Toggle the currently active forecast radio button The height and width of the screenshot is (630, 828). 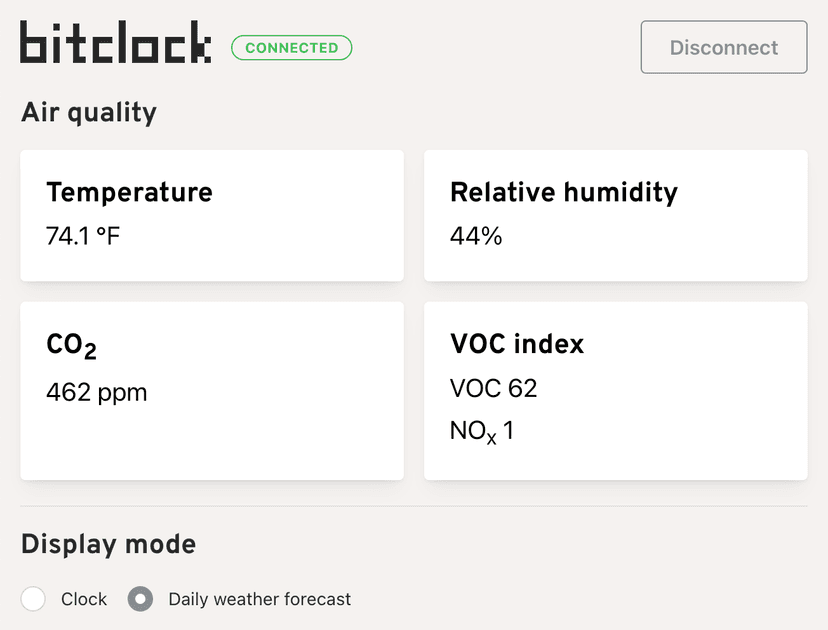(x=139, y=599)
